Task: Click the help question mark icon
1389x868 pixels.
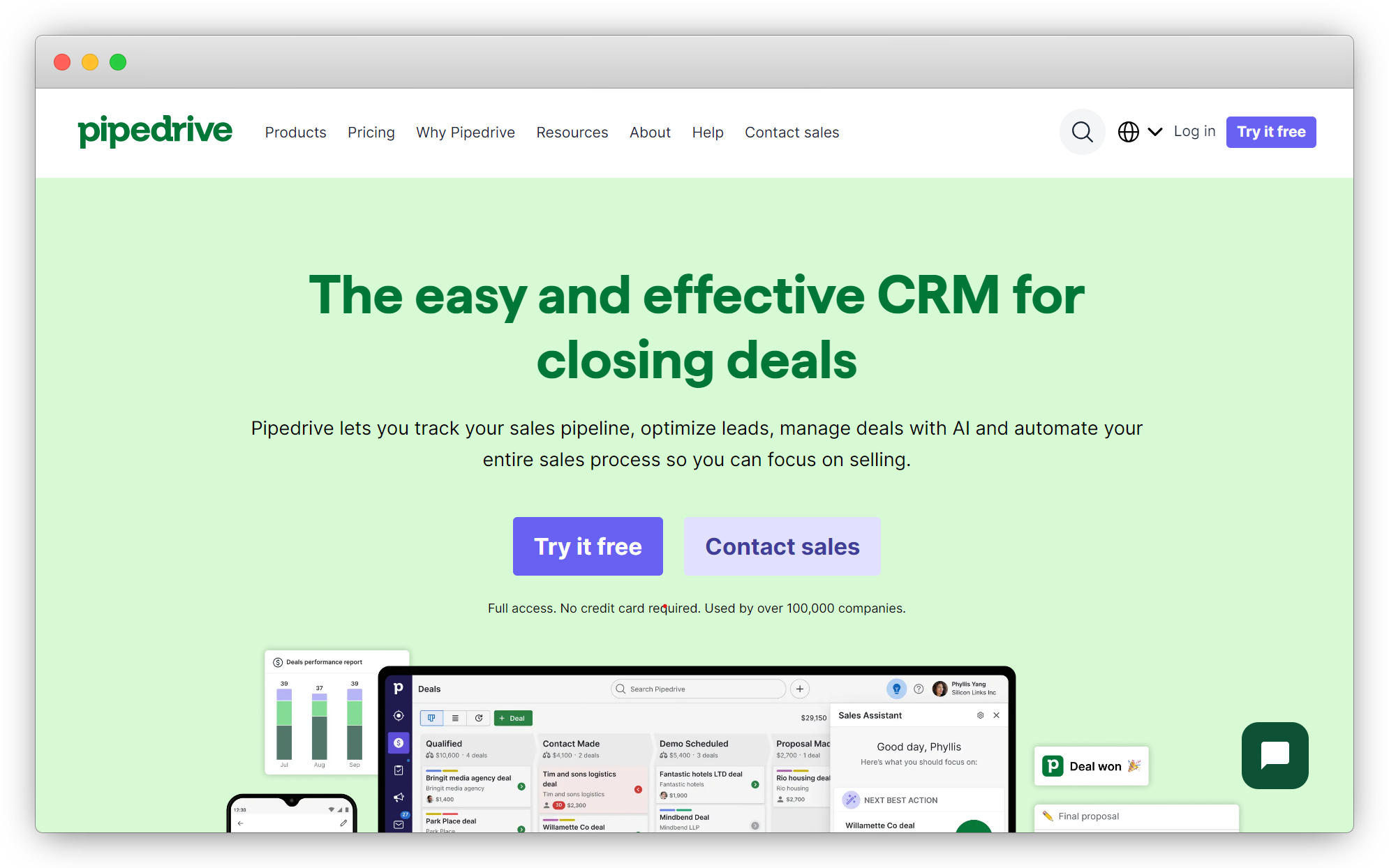Action: [x=919, y=689]
